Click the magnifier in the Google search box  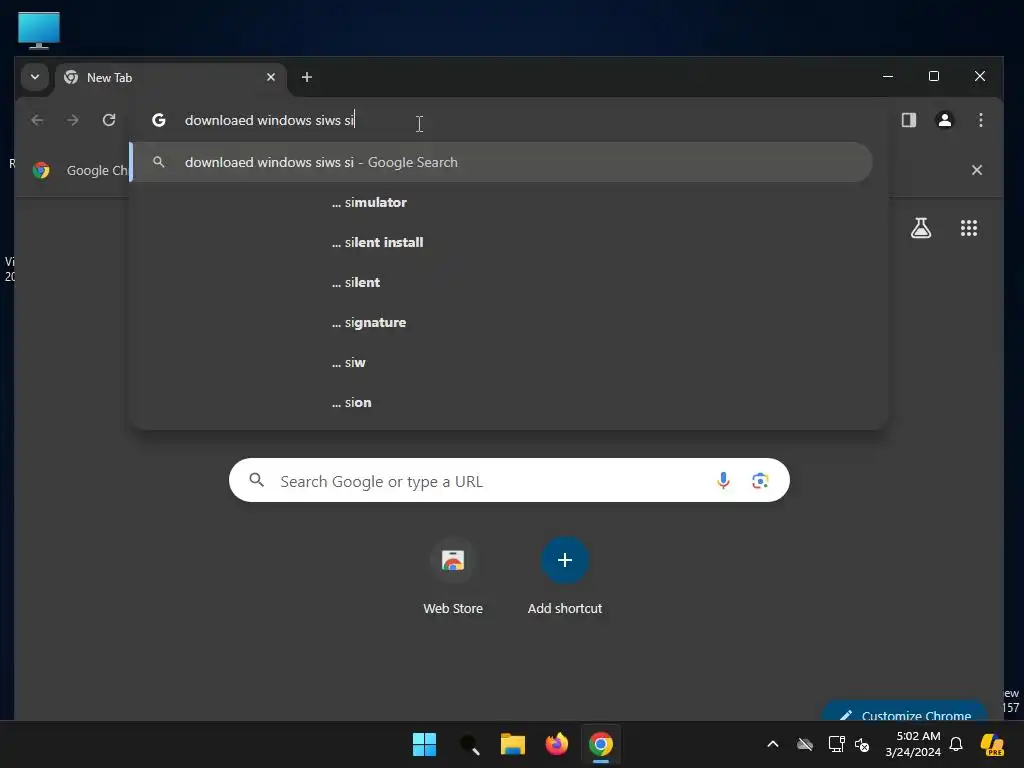point(257,481)
